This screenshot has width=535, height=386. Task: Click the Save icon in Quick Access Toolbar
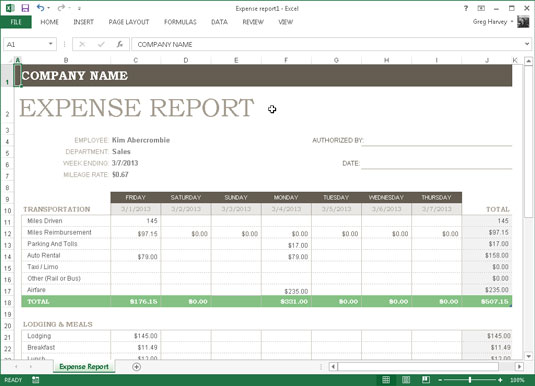point(25,8)
